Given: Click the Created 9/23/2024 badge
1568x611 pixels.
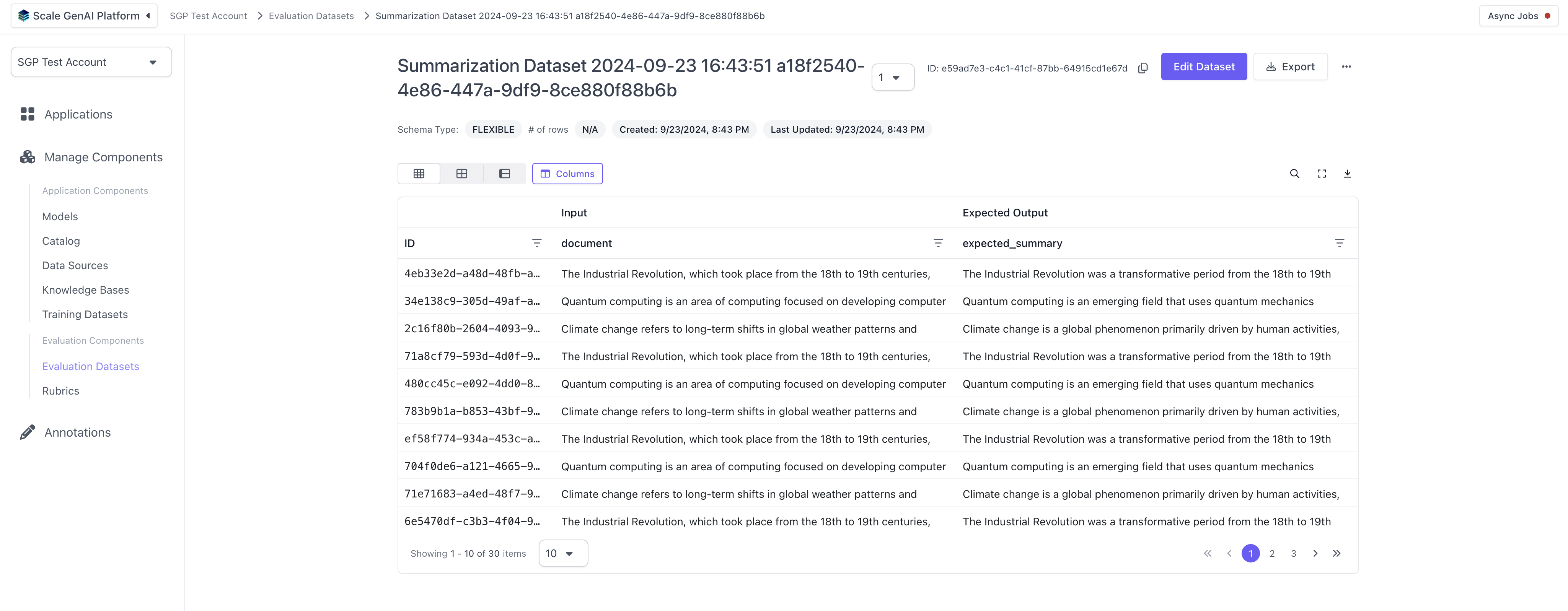Looking at the screenshot, I should pos(684,130).
